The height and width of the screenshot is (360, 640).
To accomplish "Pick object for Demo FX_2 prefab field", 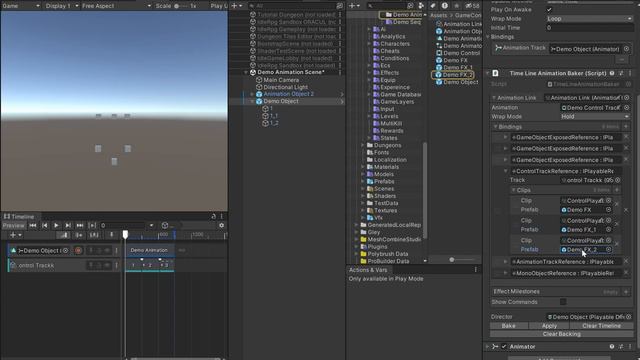I will coord(608,249).
